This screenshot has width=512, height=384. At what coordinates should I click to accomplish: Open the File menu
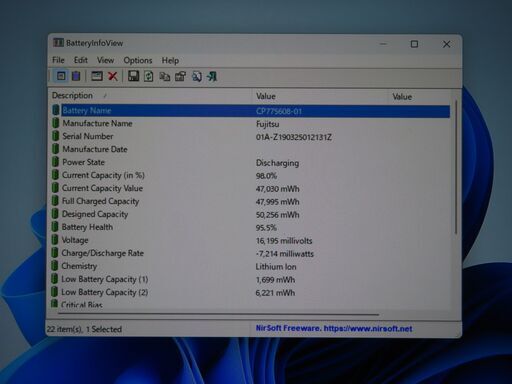[58, 60]
